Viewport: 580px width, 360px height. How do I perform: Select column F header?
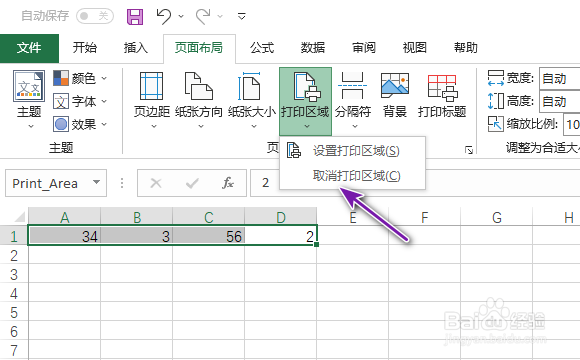click(425, 217)
